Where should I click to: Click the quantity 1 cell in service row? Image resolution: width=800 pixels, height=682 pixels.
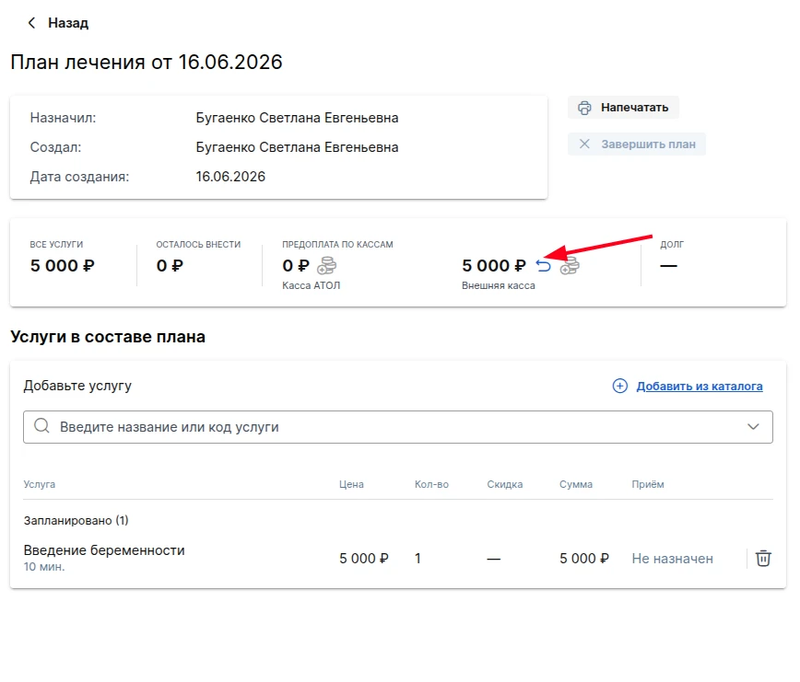418,559
